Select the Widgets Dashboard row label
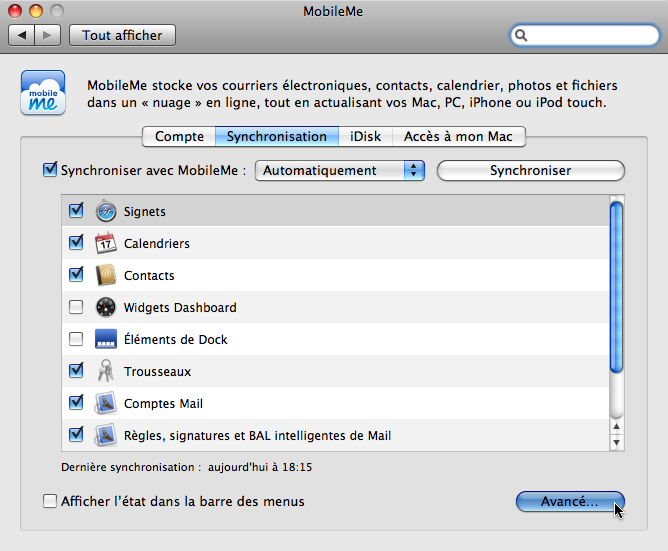The height and width of the screenshot is (551, 668). click(180, 308)
